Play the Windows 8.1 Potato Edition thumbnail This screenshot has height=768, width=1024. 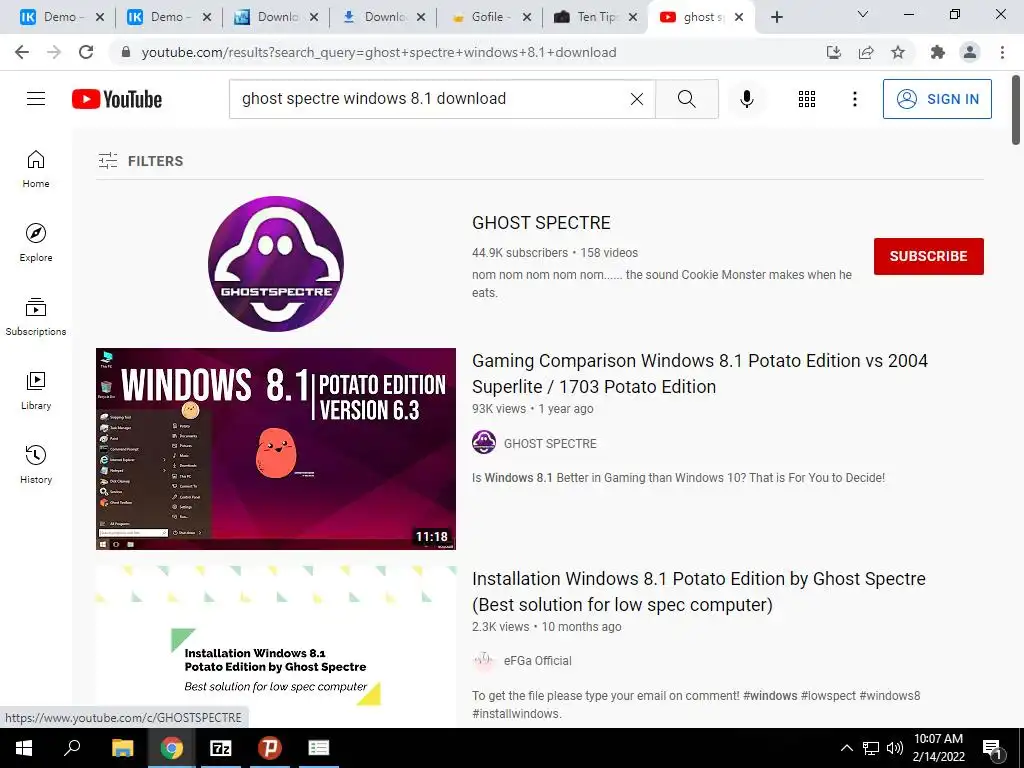[276, 449]
